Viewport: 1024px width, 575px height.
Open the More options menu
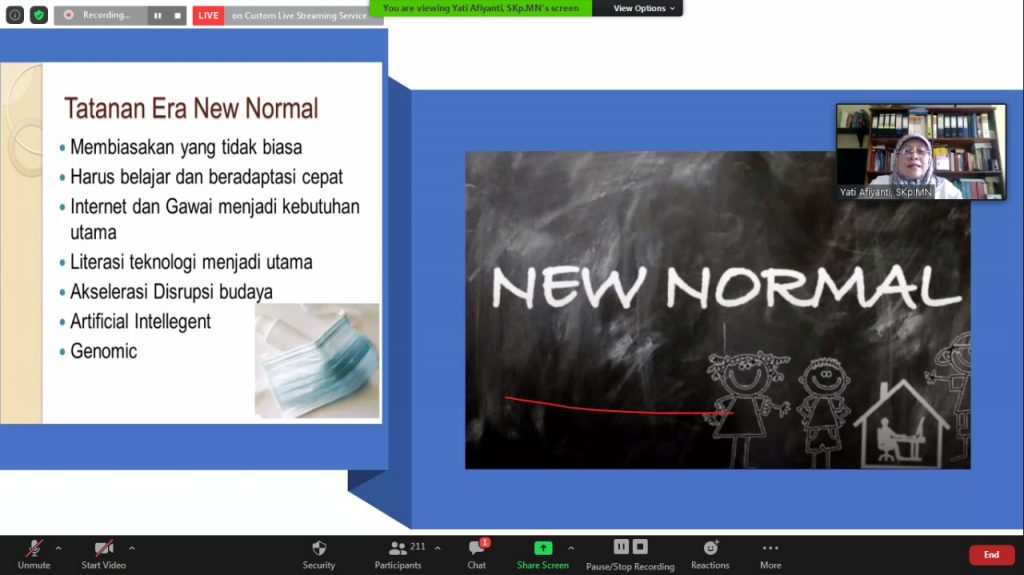pyautogui.click(x=770, y=552)
